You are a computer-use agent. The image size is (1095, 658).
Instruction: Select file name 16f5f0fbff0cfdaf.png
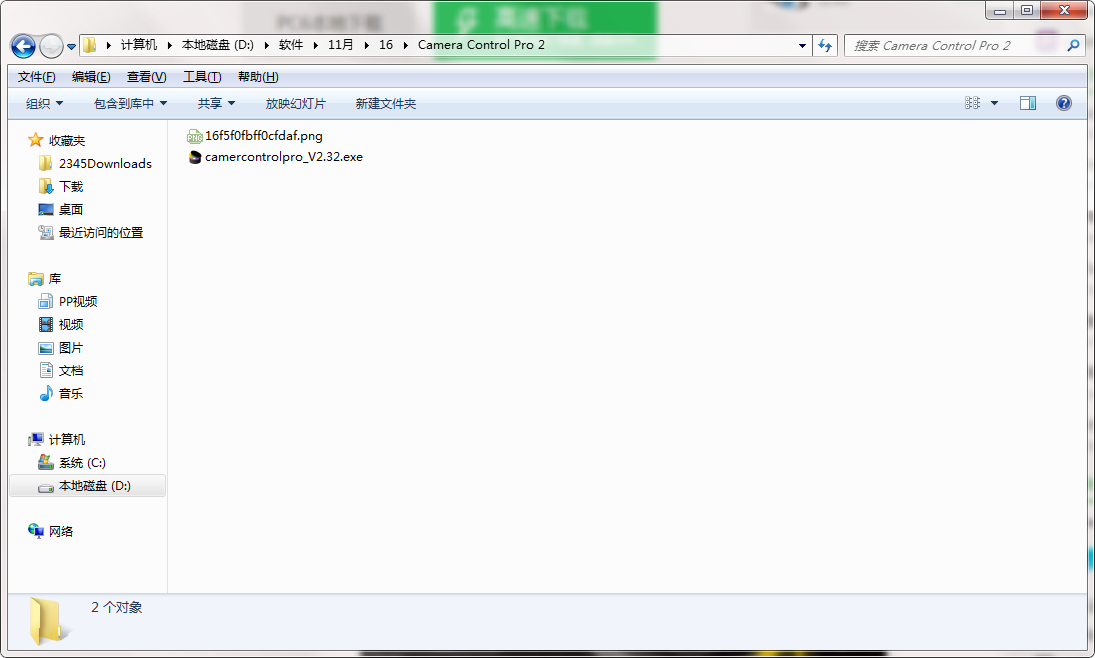[x=263, y=136]
